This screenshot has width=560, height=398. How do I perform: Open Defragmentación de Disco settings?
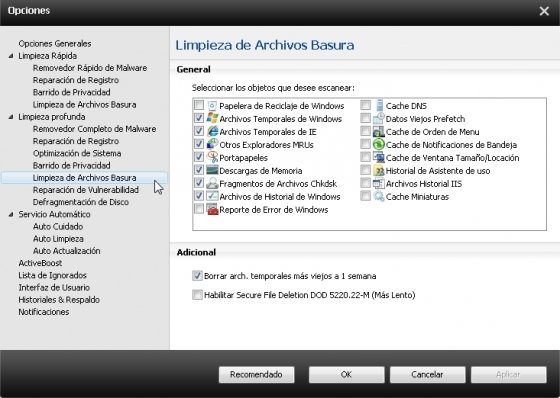(81, 202)
